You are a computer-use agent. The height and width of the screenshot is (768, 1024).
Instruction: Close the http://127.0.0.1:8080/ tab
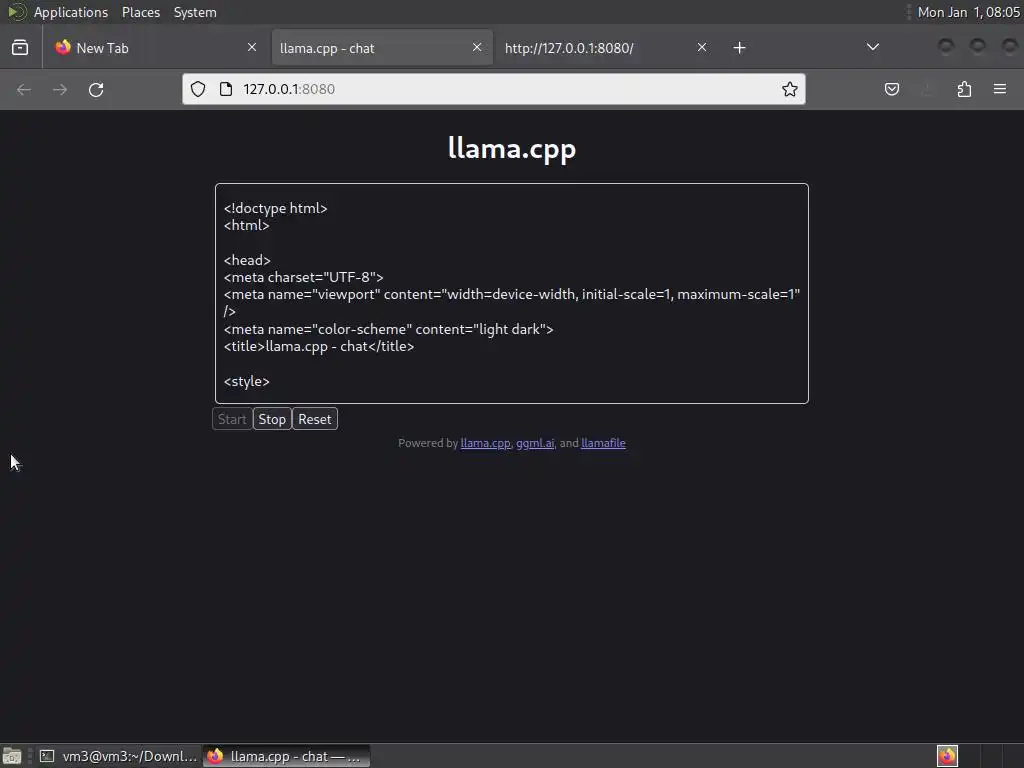(x=701, y=47)
